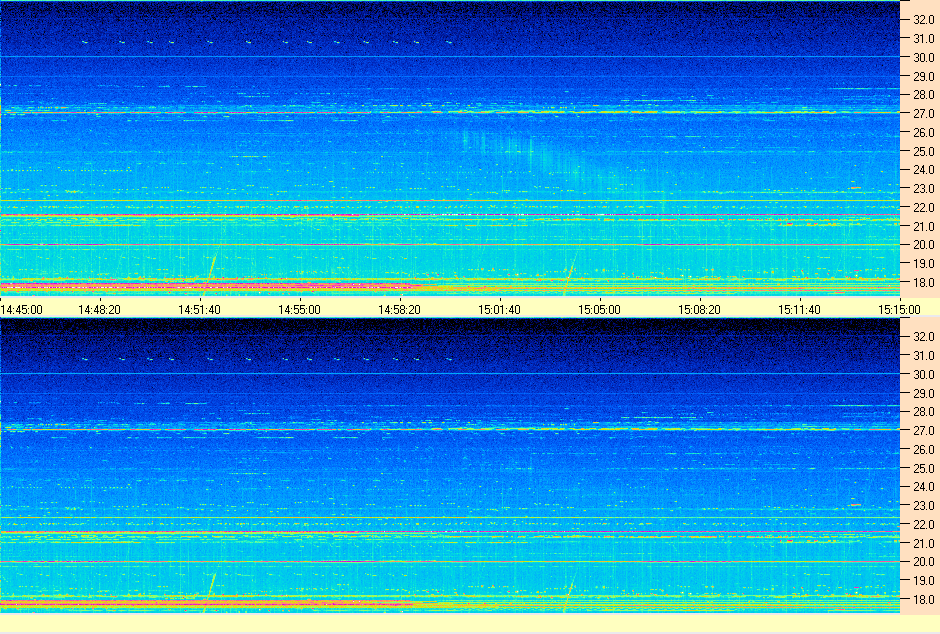Click the 15:11:40 time axis label

[800, 310]
